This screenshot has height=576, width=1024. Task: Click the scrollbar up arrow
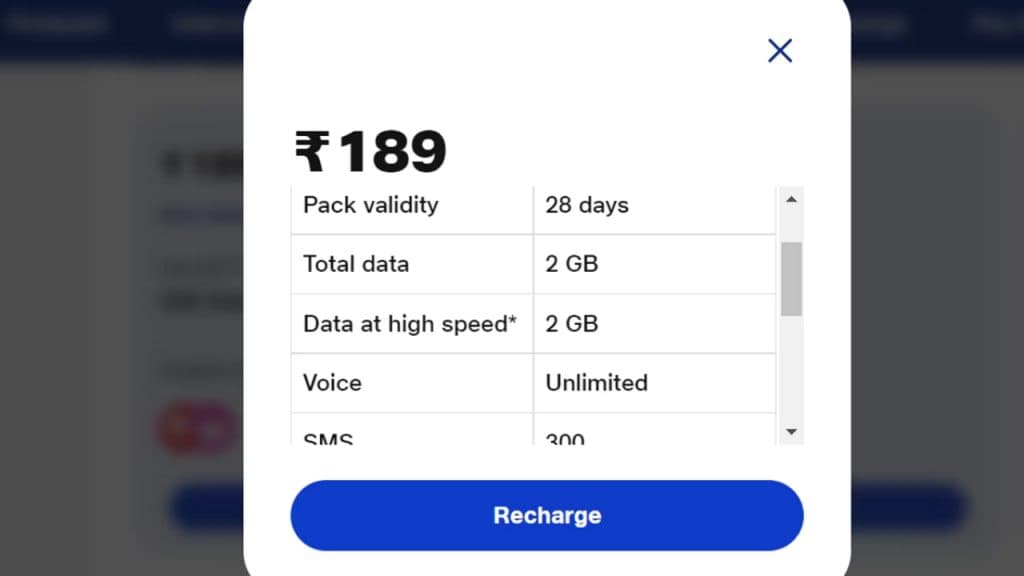pos(791,199)
